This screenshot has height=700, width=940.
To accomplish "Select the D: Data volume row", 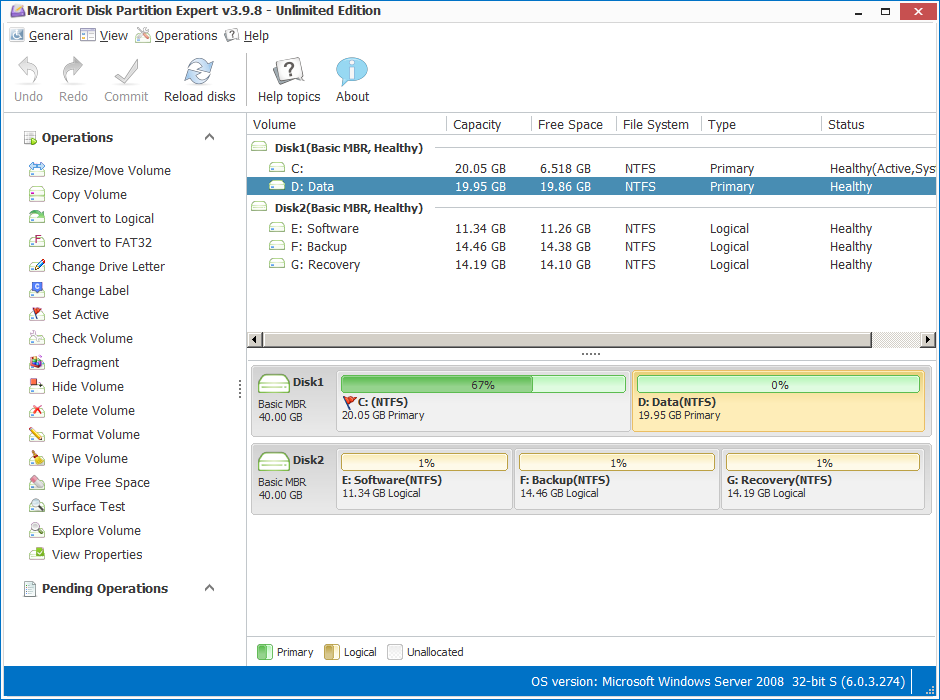I will (x=591, y=186).
